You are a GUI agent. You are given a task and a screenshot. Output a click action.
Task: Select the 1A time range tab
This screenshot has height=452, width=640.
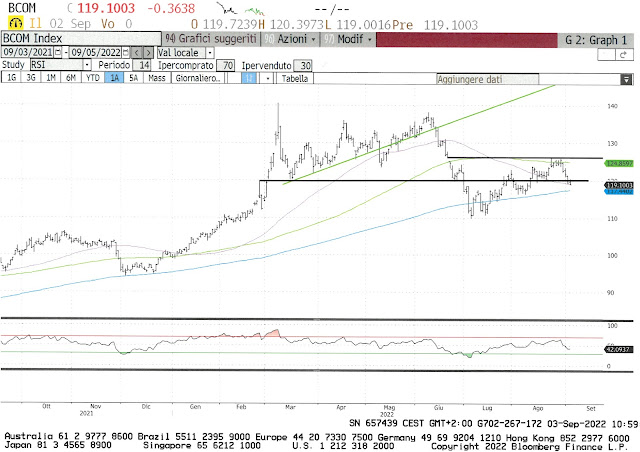pyautogui.click(x=114, y=78)
